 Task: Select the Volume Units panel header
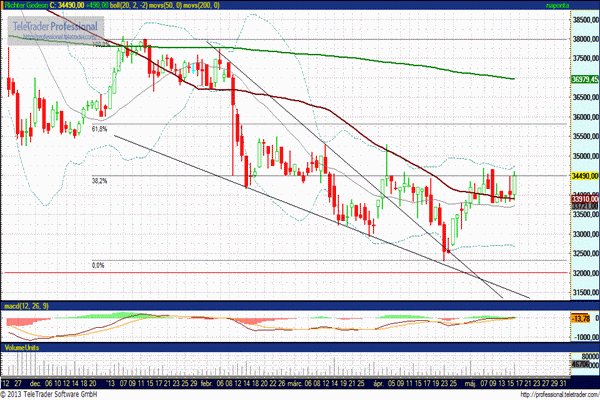coord(22,348)
